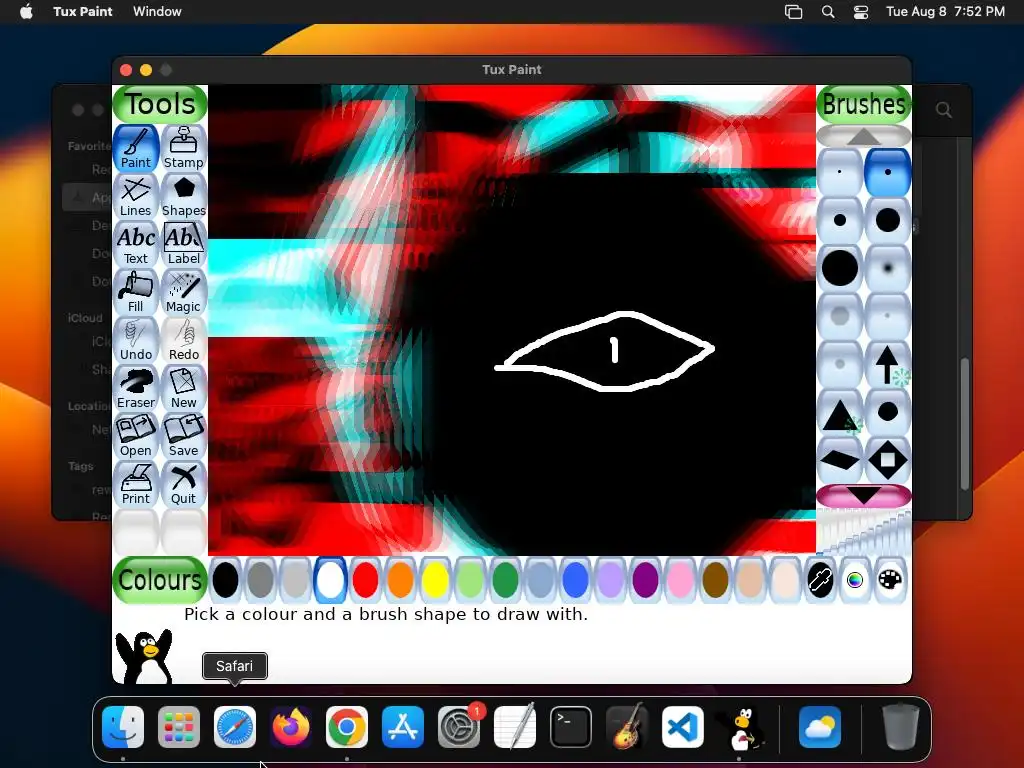The width and height of the screenshot is (1024, 768).
Task: Click the Tux penguin mascot
Action: [144, 656]
